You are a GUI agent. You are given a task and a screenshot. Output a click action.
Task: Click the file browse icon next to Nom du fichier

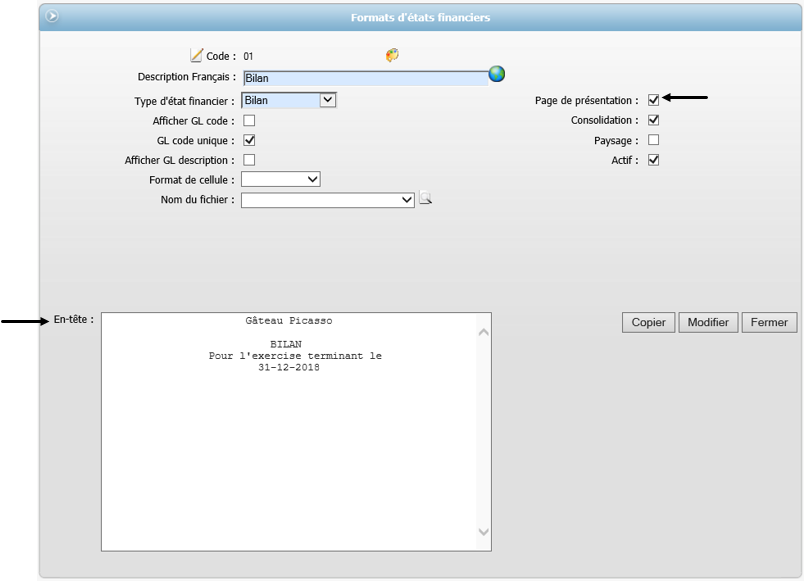[426, 199]
